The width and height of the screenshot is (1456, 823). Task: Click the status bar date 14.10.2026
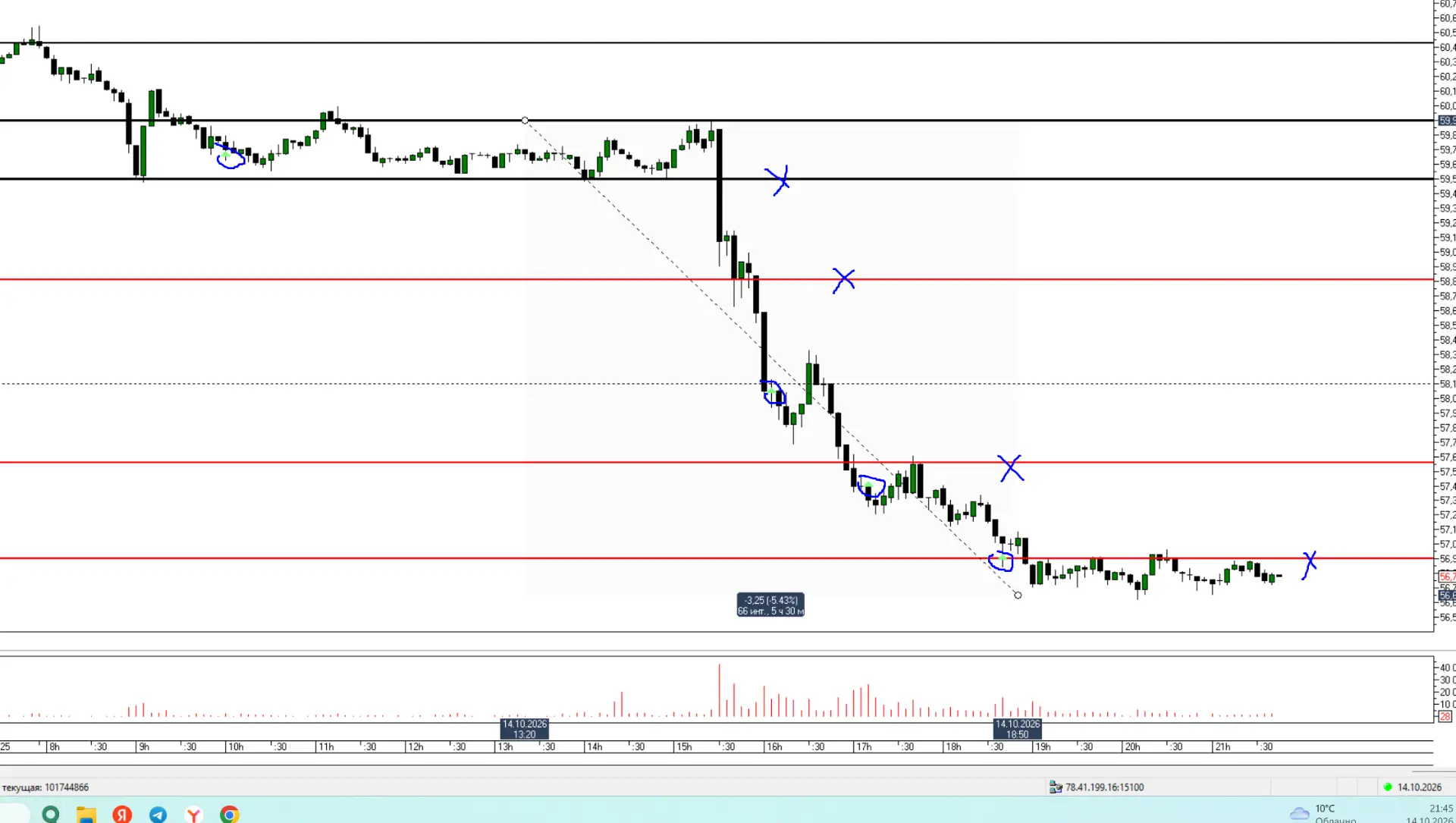click(1419, 787)
